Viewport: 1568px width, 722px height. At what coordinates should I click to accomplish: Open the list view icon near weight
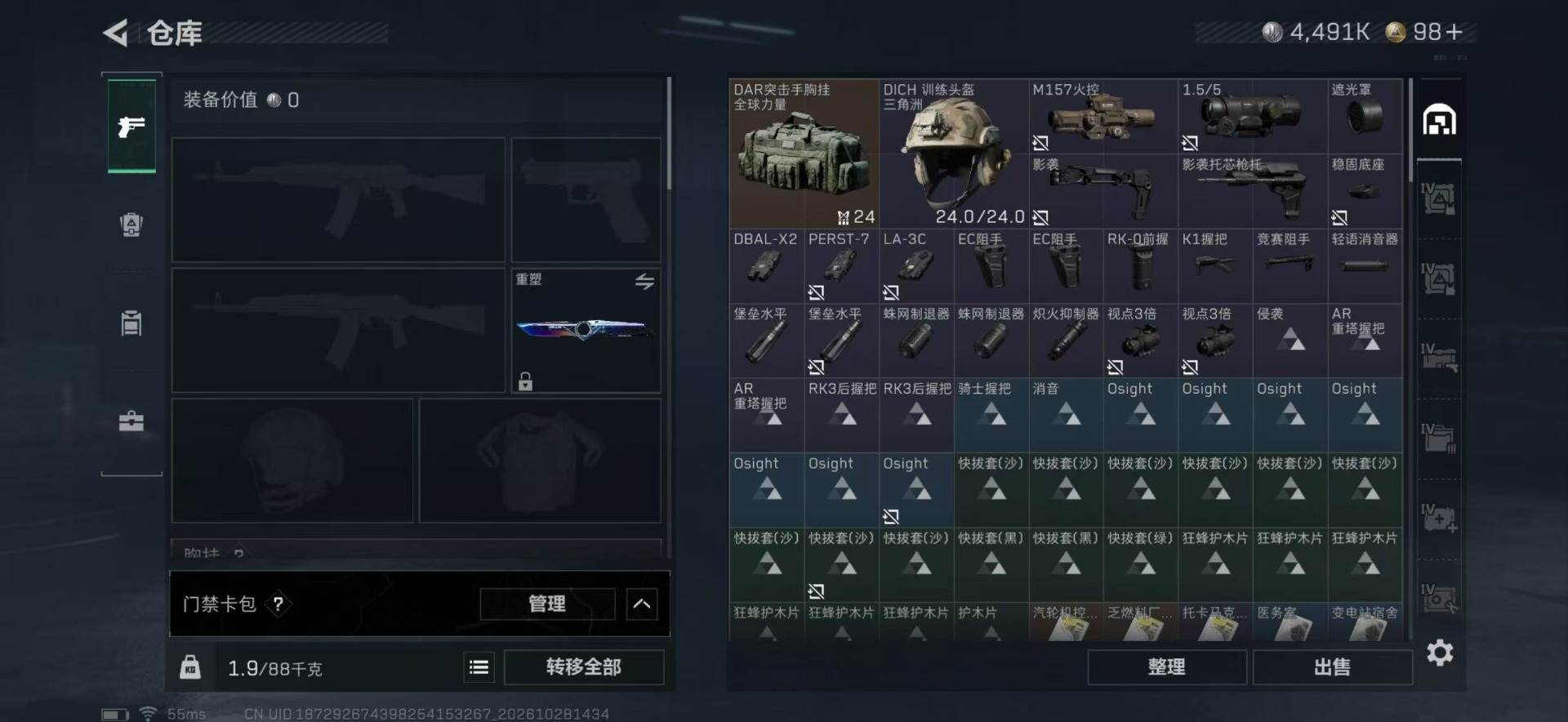pyautogui.click(x=479, y=668)
